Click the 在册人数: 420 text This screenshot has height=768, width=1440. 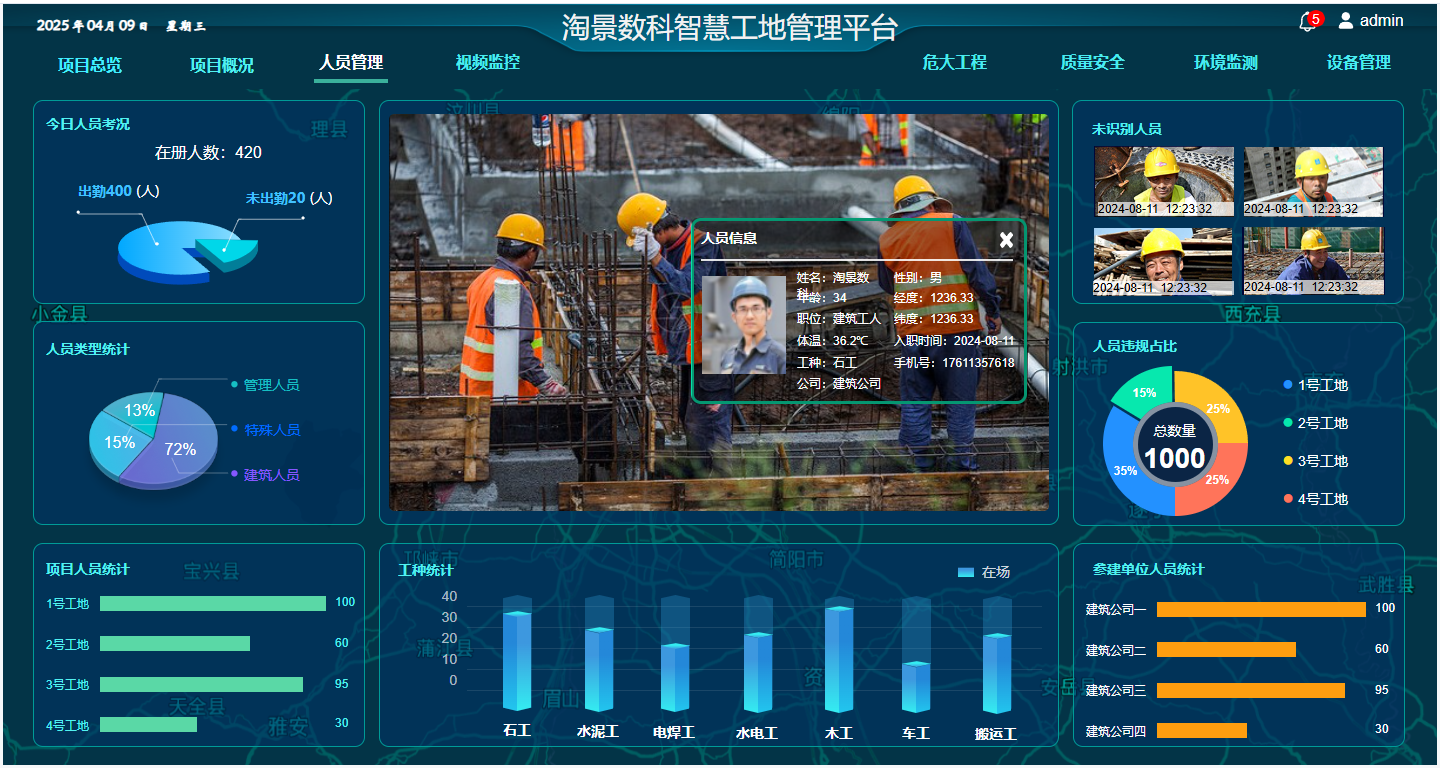pos(208,153)
